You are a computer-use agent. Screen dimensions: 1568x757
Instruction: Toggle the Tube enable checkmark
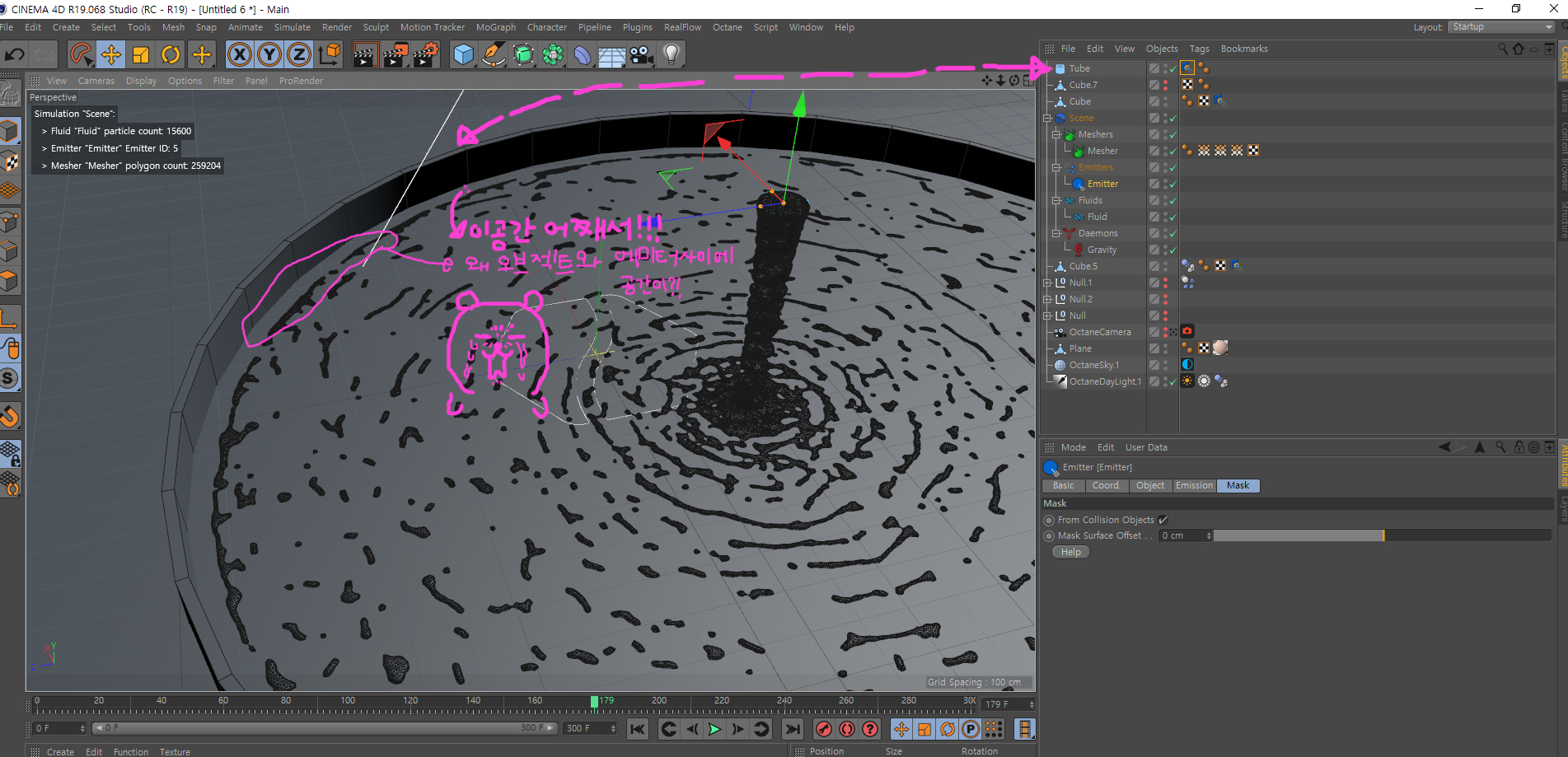(1172, 68)
